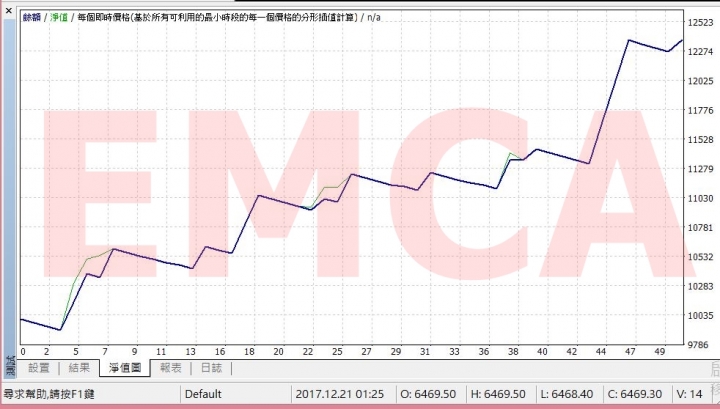This screenshot has height=409, width=720.
Task: Click the 12523 axis value
Action: tap(701, 22)
